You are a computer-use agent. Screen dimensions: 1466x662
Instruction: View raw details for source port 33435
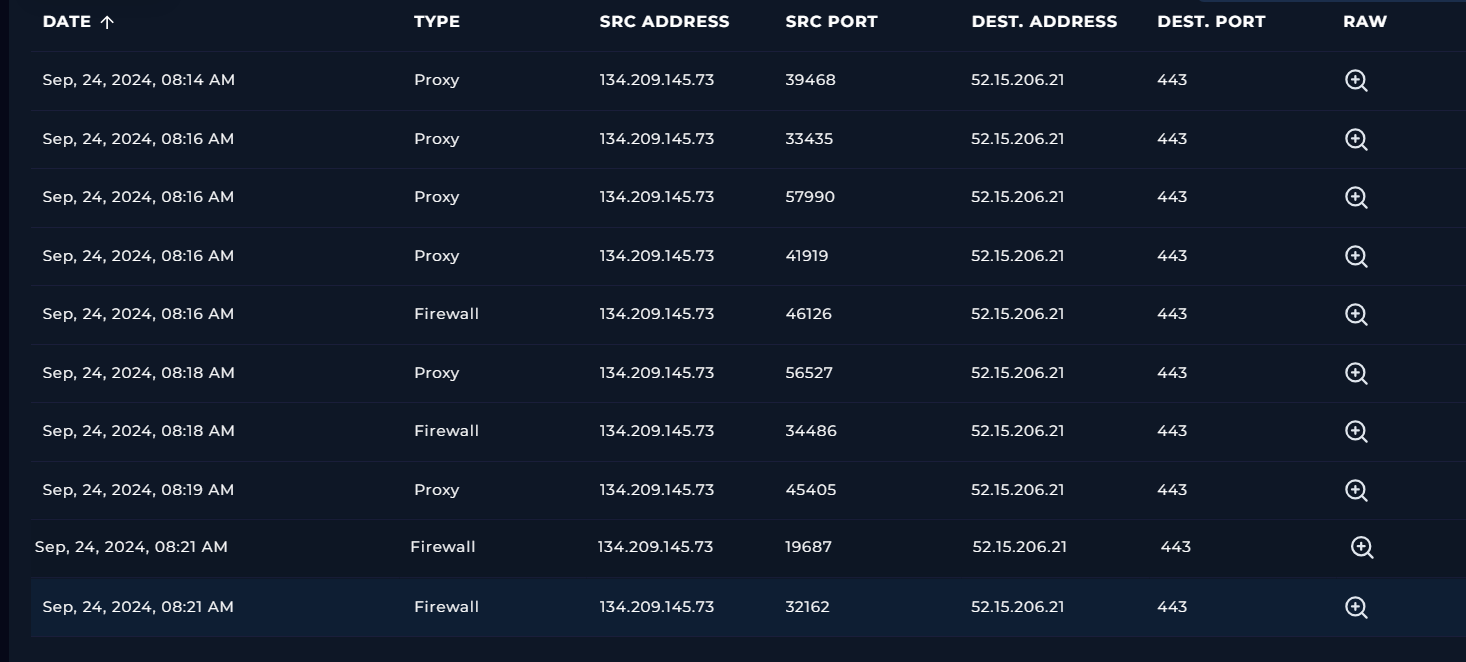pyautogui.click(x=1356, y=139)
